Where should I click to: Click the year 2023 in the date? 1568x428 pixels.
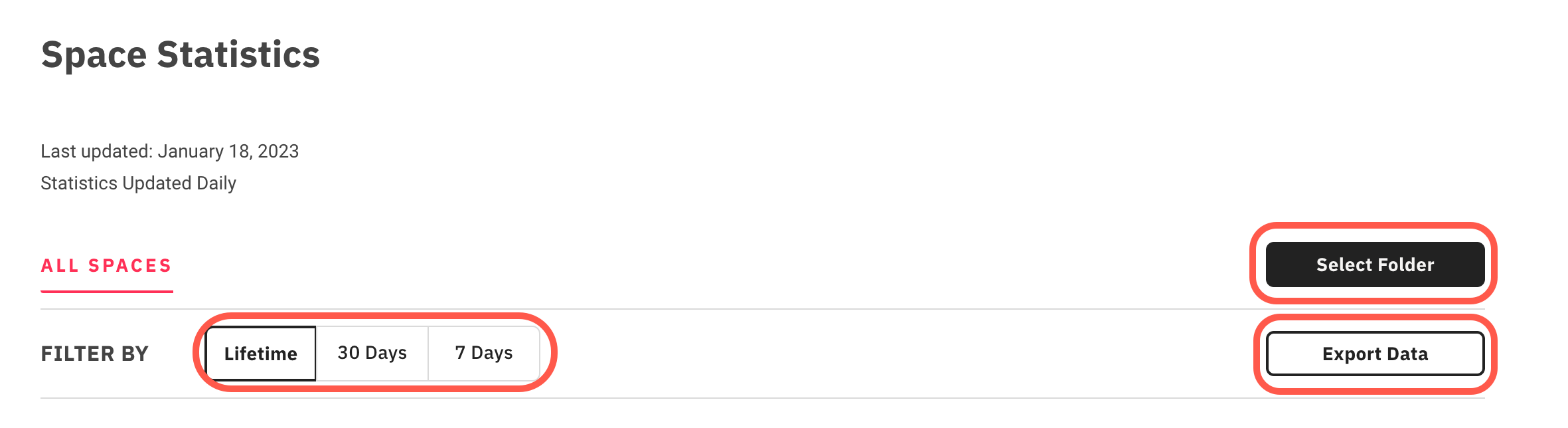click(x=278, y=152)
